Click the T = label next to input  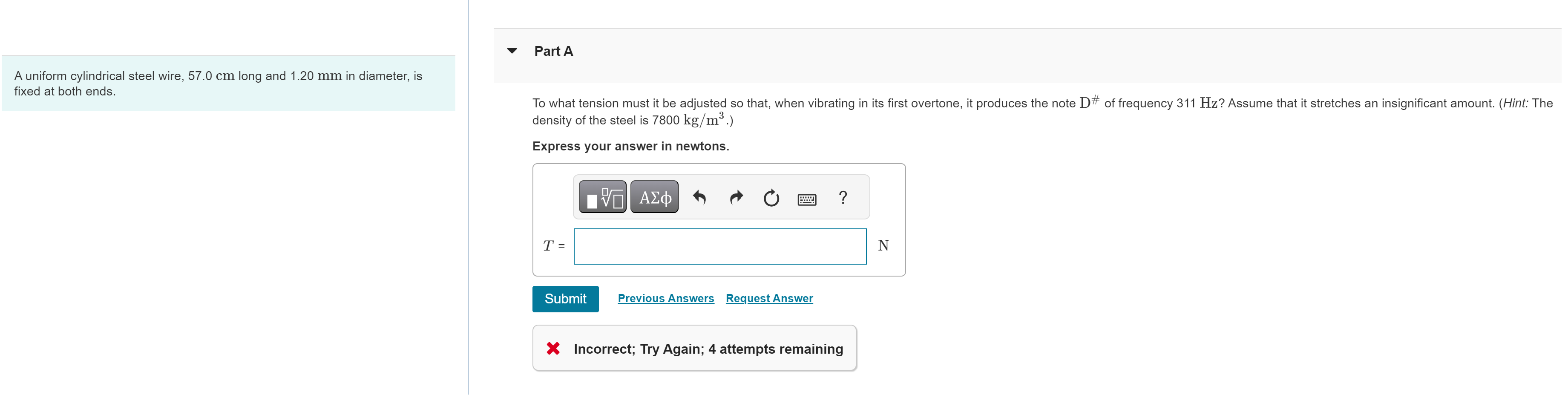point(552,246)
